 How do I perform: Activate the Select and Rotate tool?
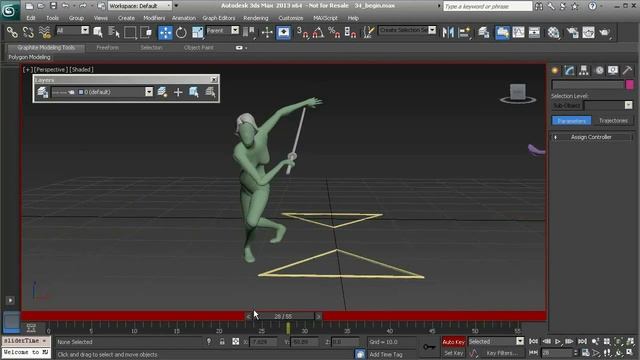[x=181, y=32]
